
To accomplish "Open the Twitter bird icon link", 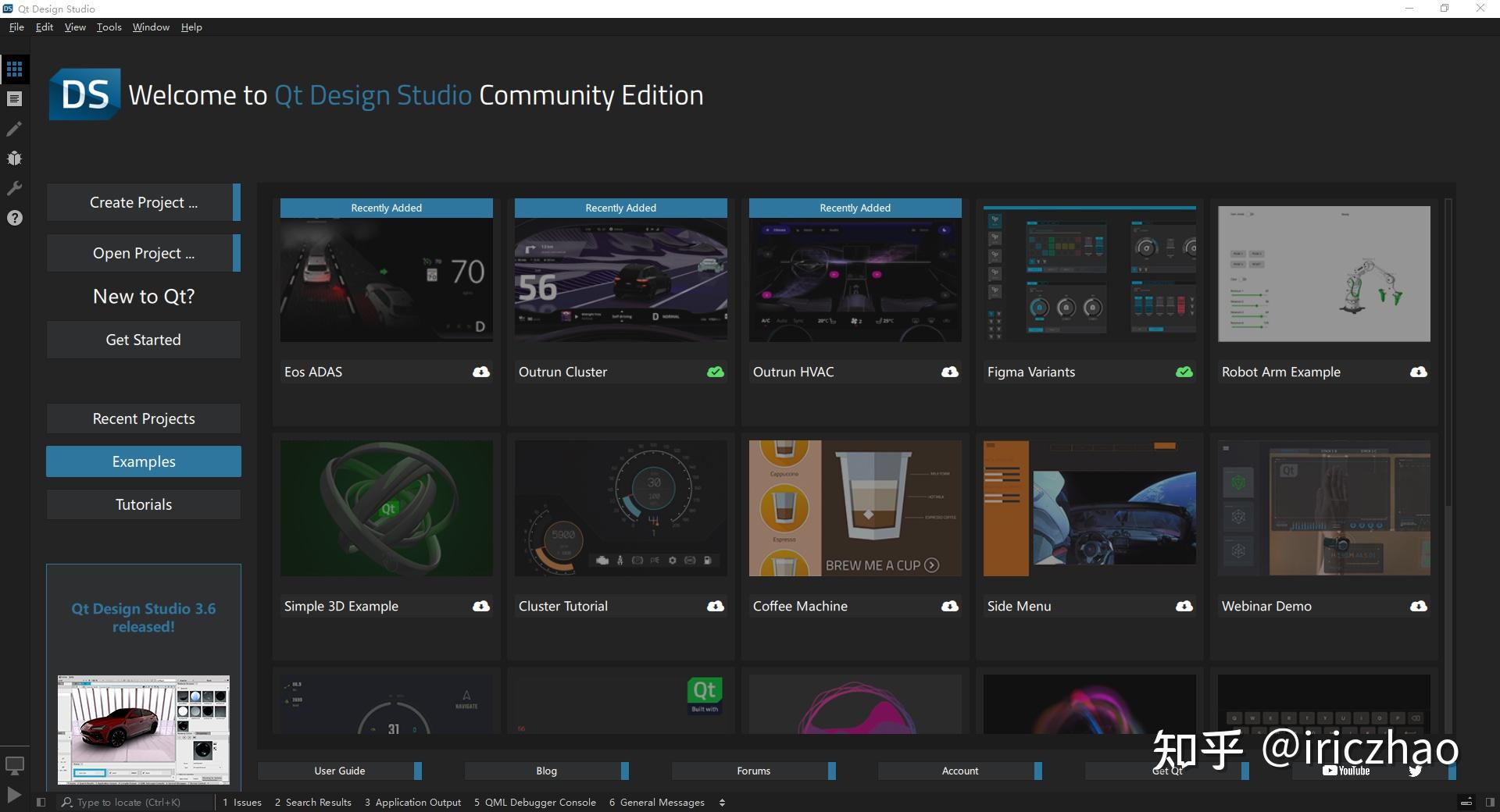I will pyautogui.click(x=1415, y=771).
